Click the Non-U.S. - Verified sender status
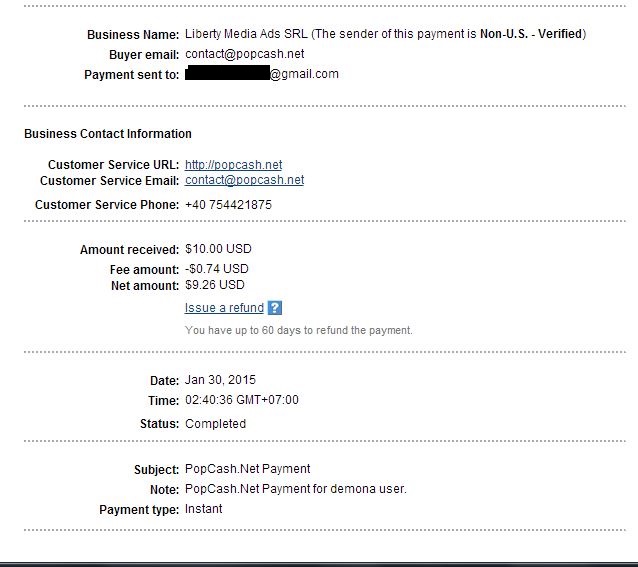This screenshot has width=638, height=567. click(531, 34)
